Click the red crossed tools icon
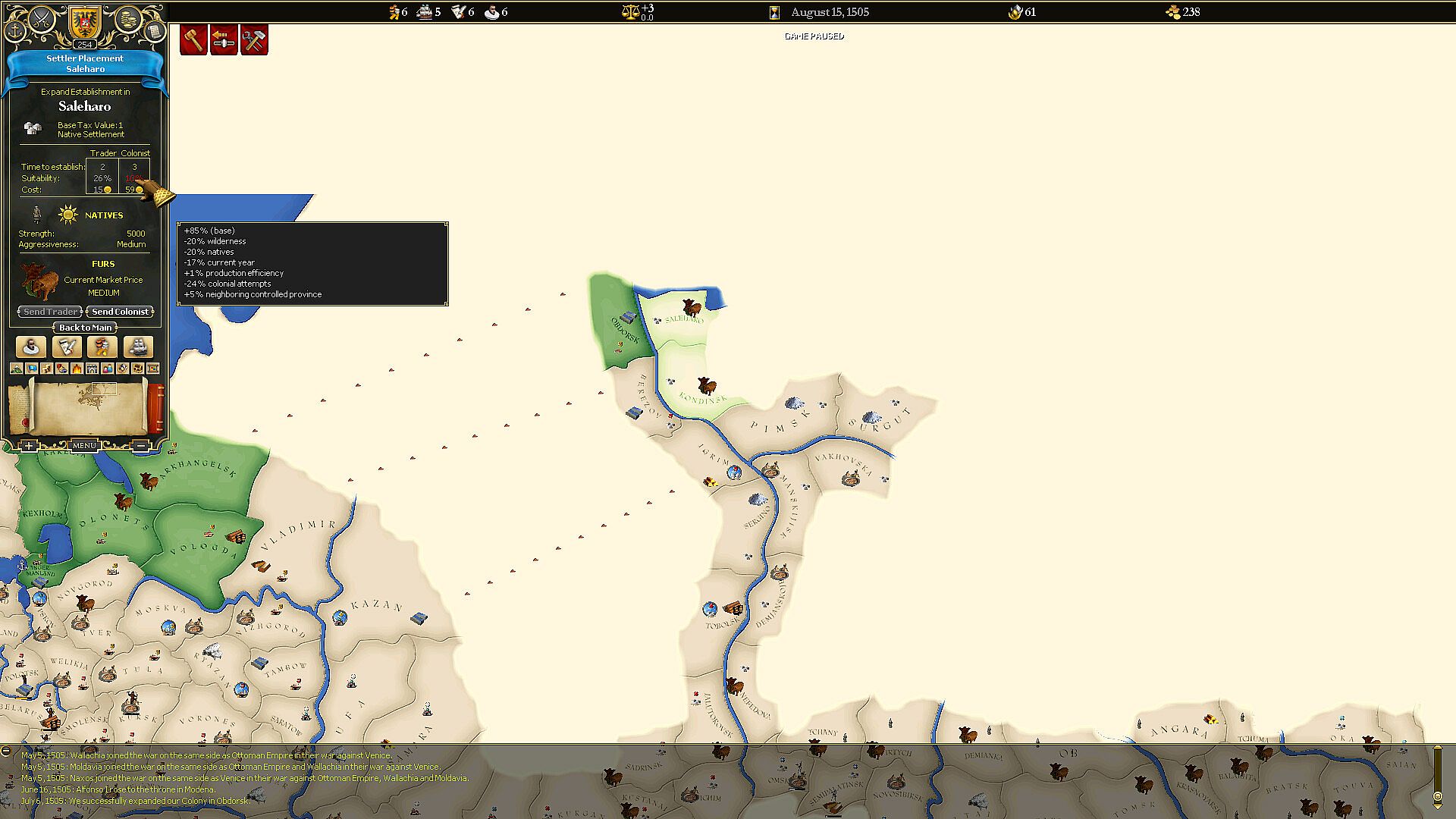The height and width of the screenshot is (819, 1456). click(x=254, y=39)
